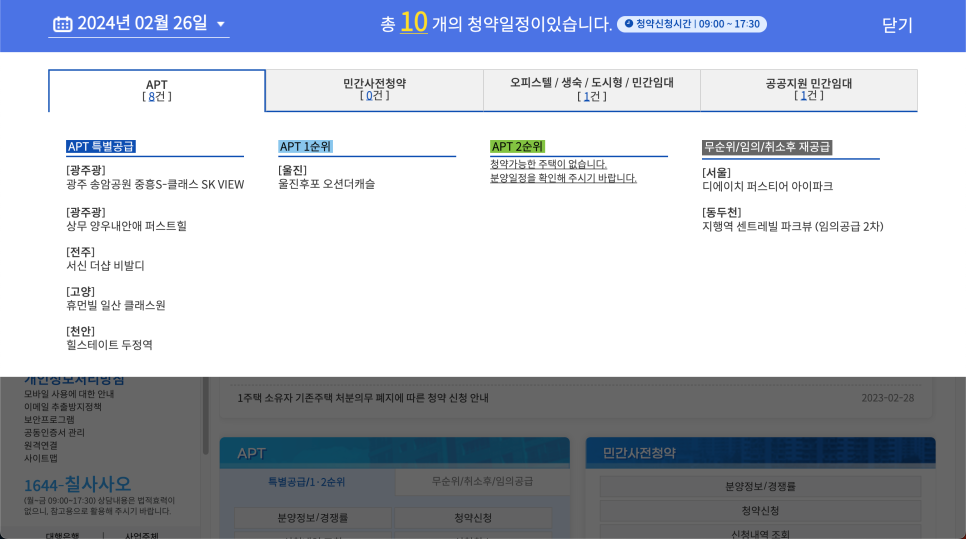Select 무순위/취소후/임의공급 tab in APT panel

482,482
